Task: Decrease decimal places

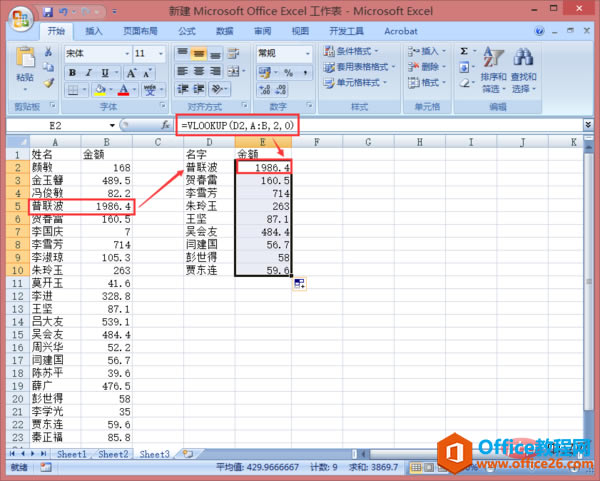Action: click(x=280, y=90)
